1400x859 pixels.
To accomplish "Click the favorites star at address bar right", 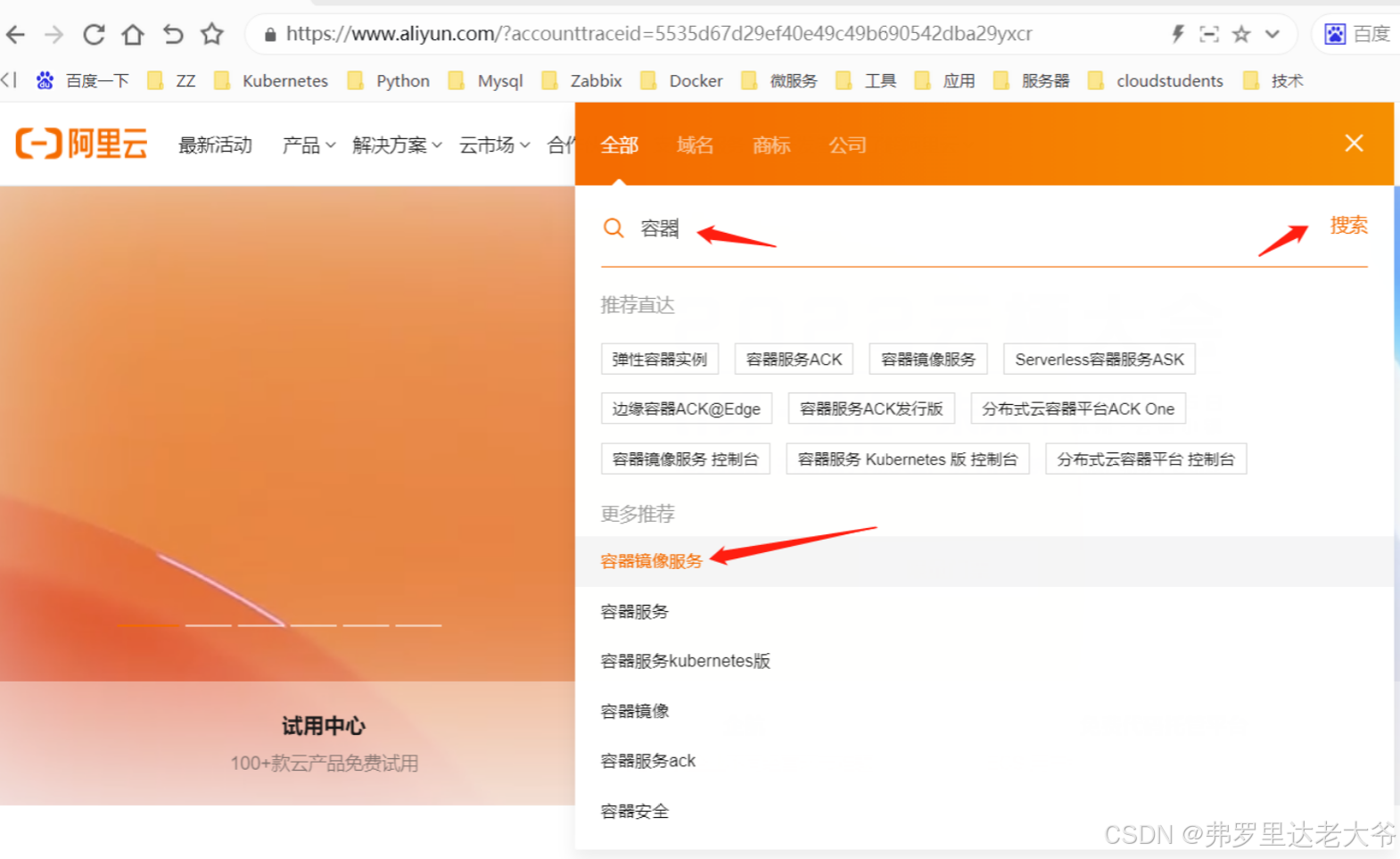I will pos(1241,35).
